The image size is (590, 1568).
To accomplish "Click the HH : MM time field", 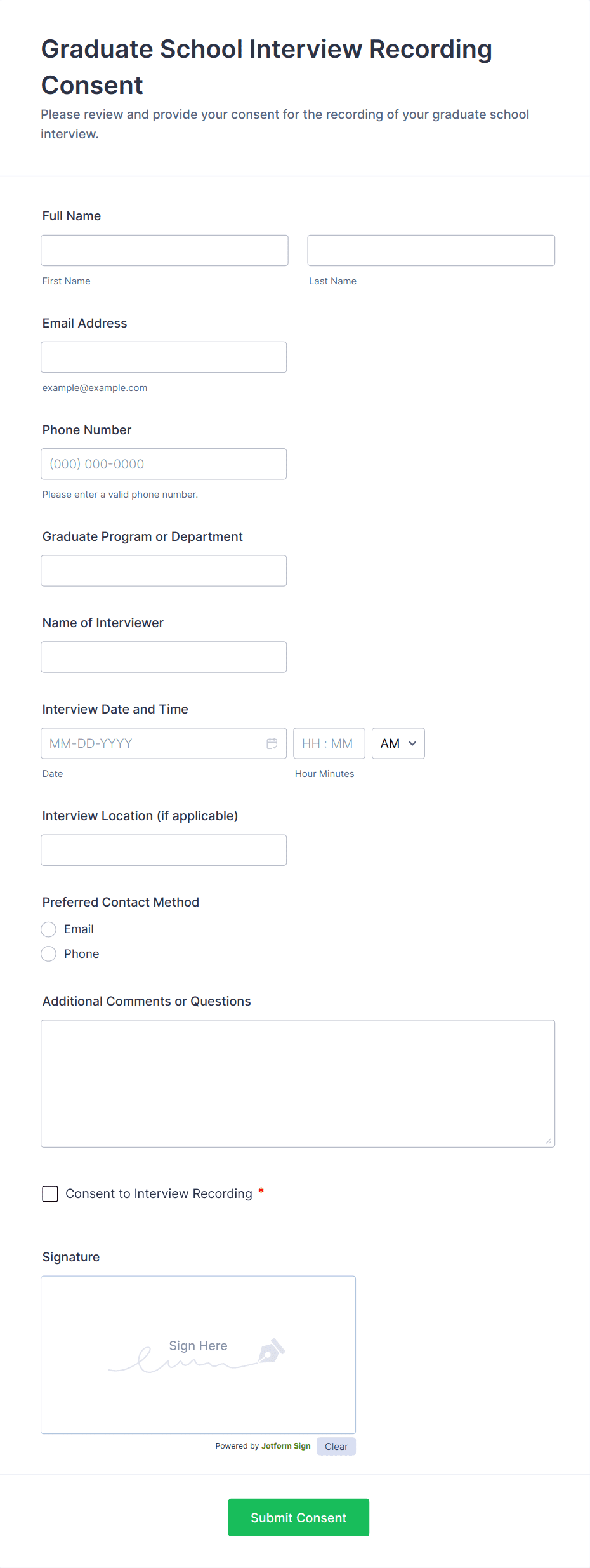I will [329, 743].
